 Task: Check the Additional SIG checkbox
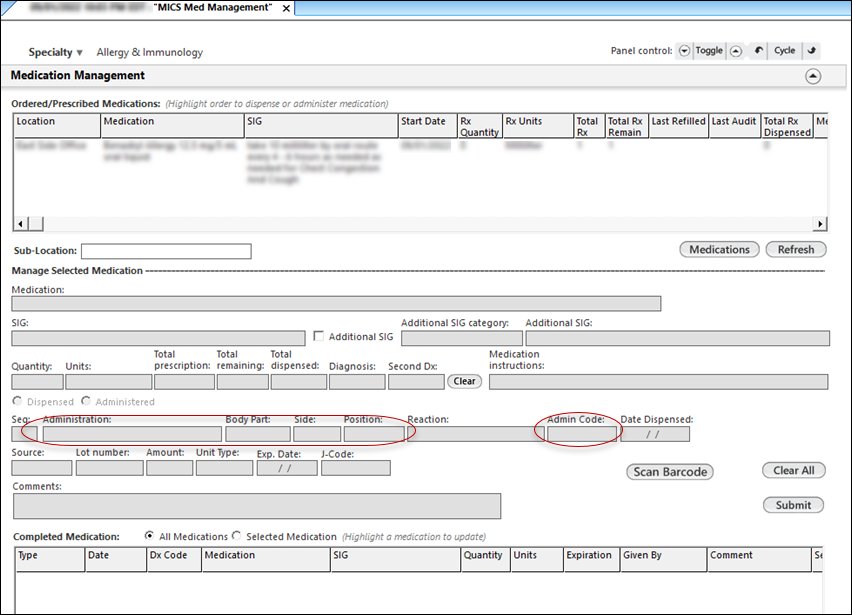click(x=318, y=336)
